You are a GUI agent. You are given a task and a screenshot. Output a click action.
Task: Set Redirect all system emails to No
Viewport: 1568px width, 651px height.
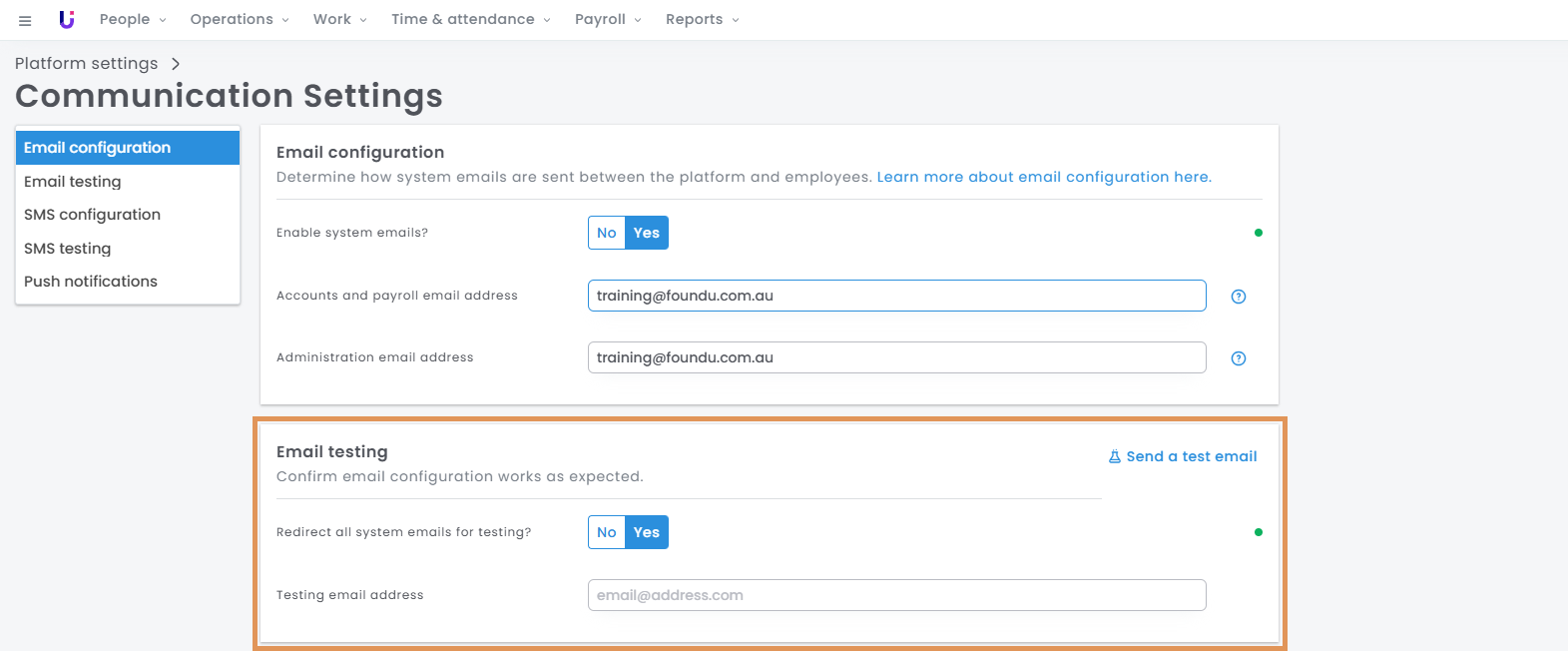click(x=606, y=532)
